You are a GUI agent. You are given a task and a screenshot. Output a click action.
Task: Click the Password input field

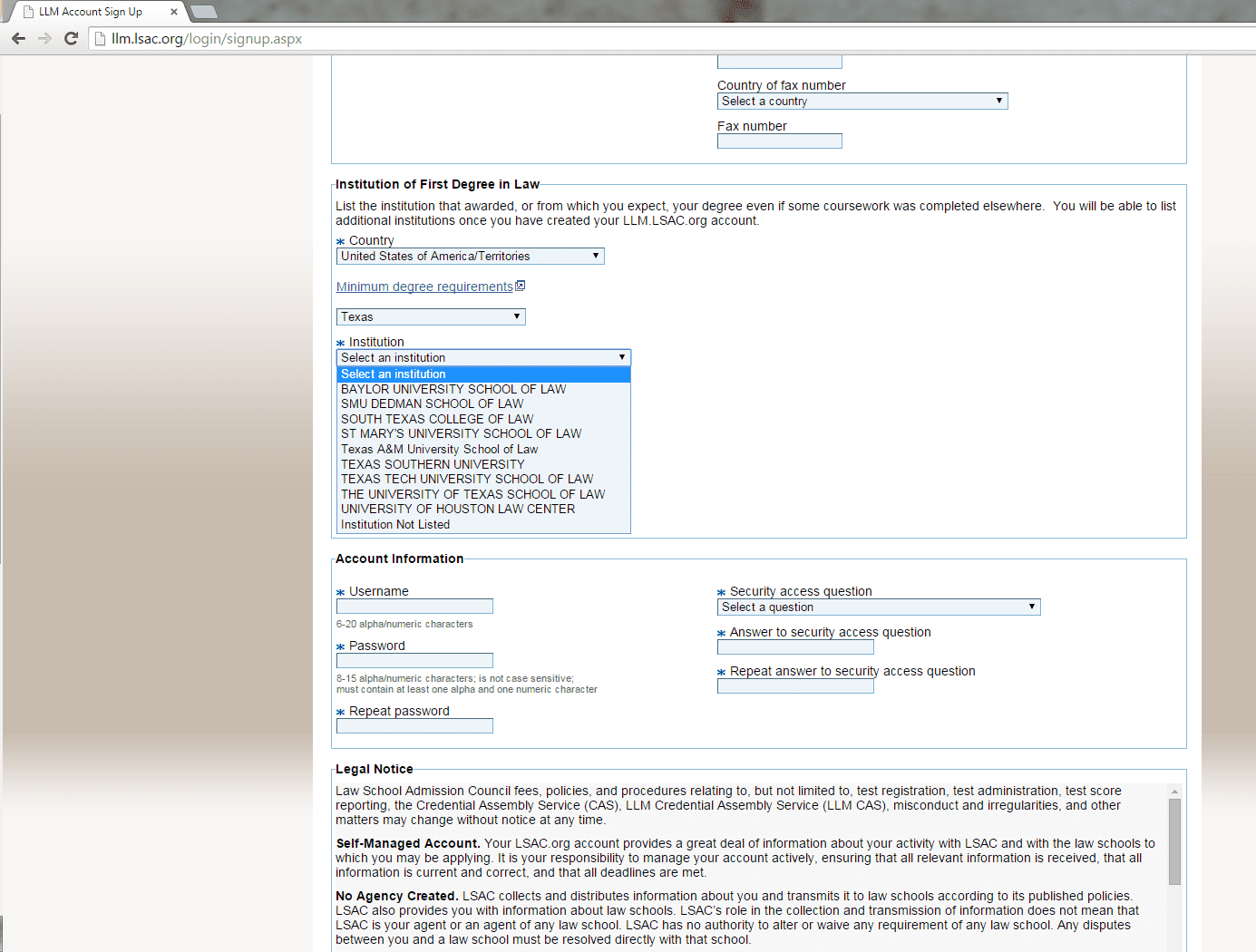click(414, 661)
